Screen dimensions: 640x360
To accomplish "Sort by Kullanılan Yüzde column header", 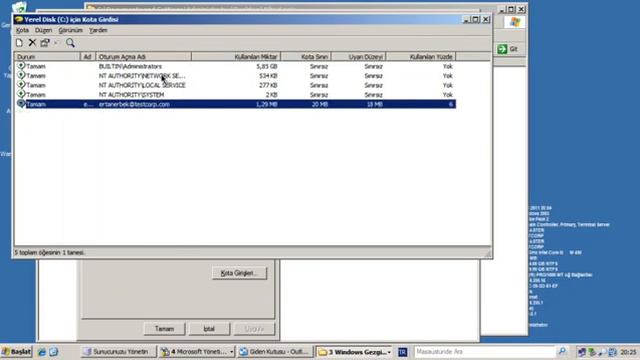I will point(421,57).
